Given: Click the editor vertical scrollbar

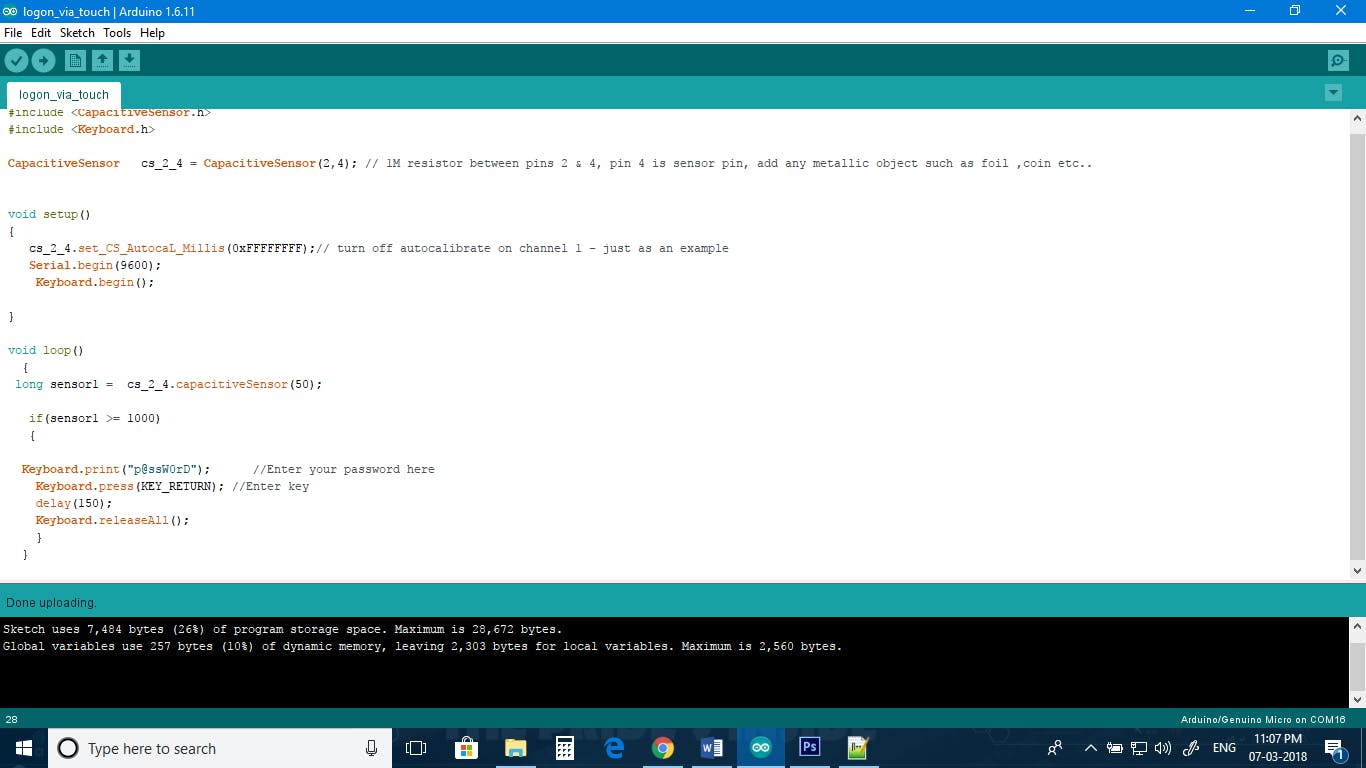Looking at the screenshot, I should 1357,345.
